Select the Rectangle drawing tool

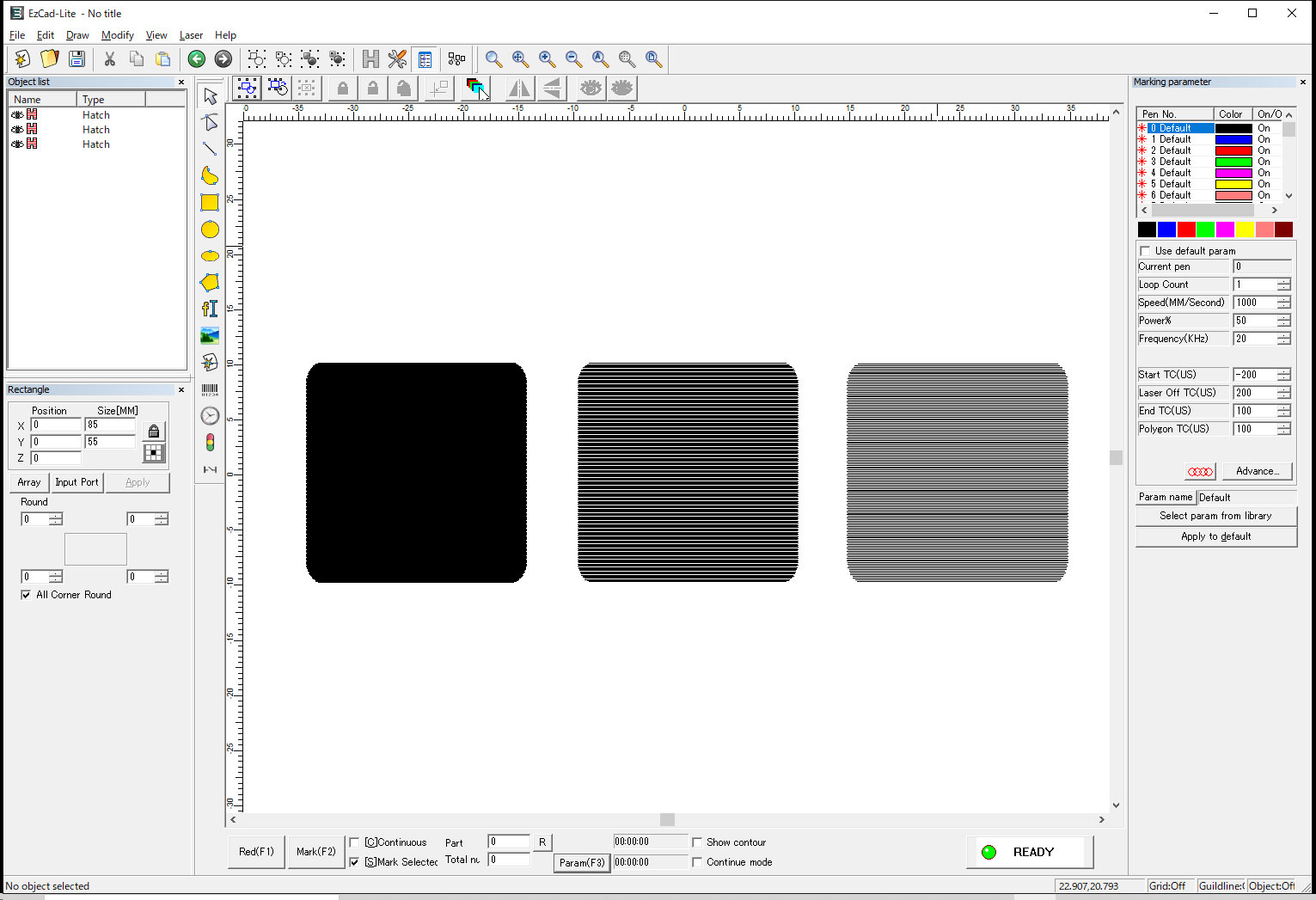coord(210,203)
